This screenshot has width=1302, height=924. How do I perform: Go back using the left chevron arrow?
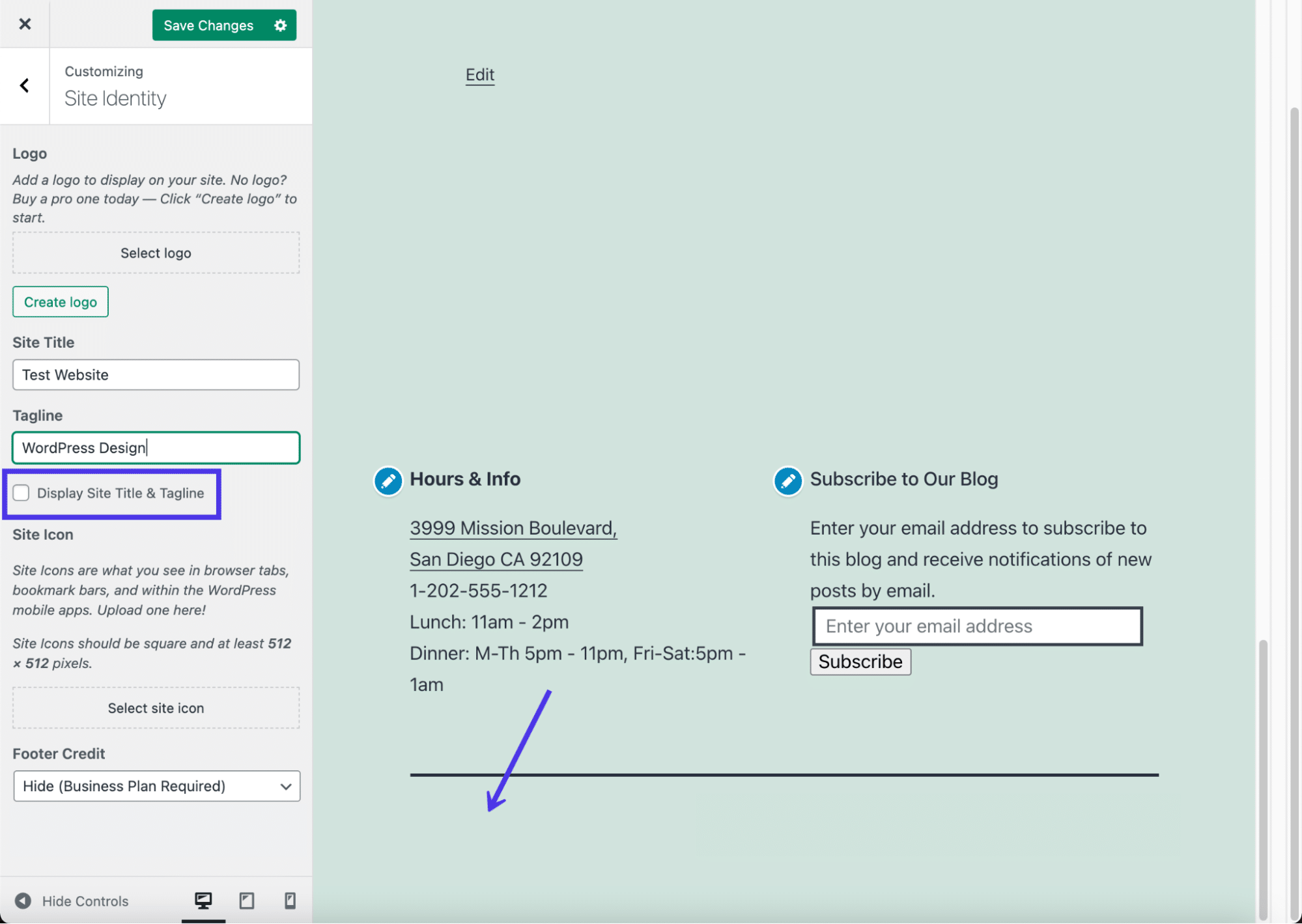tap(25, 85)
